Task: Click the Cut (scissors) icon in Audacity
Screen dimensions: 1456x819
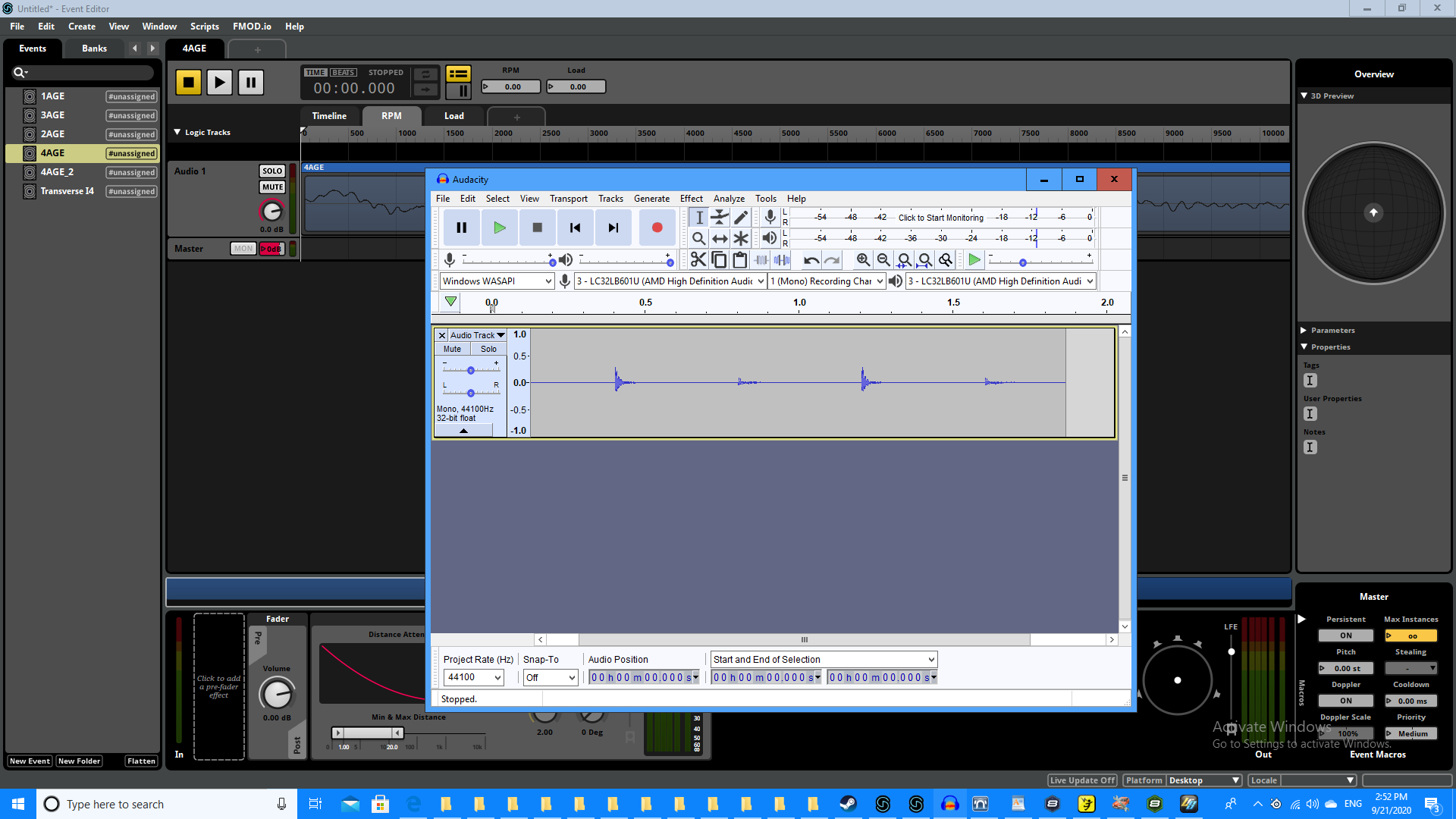Action: [698, 260]
